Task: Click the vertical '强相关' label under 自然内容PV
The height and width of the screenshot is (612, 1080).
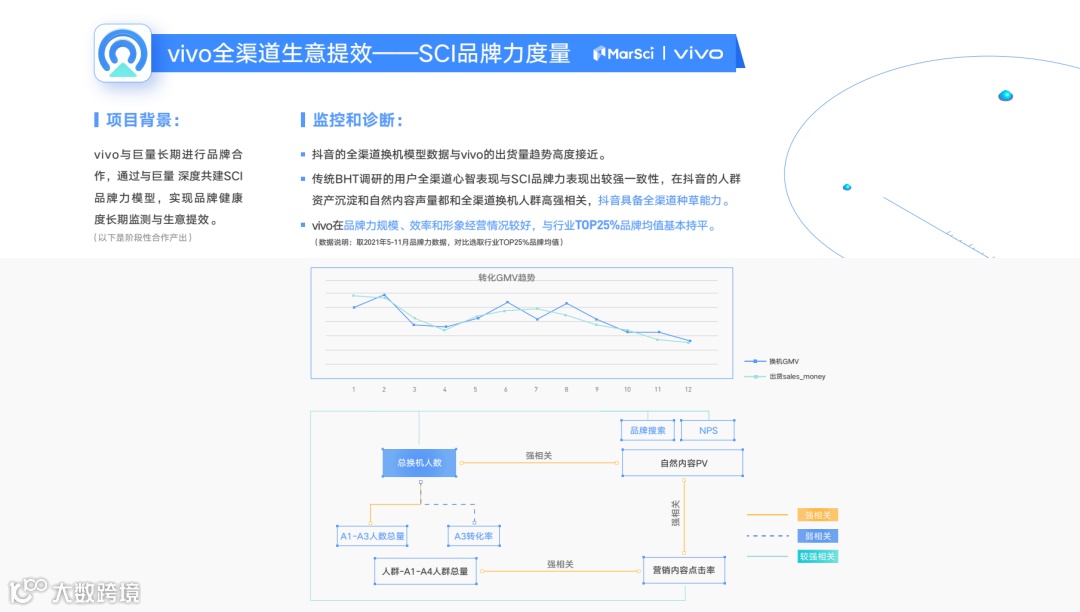Action: pyautogui.click(x=675, y=514)
